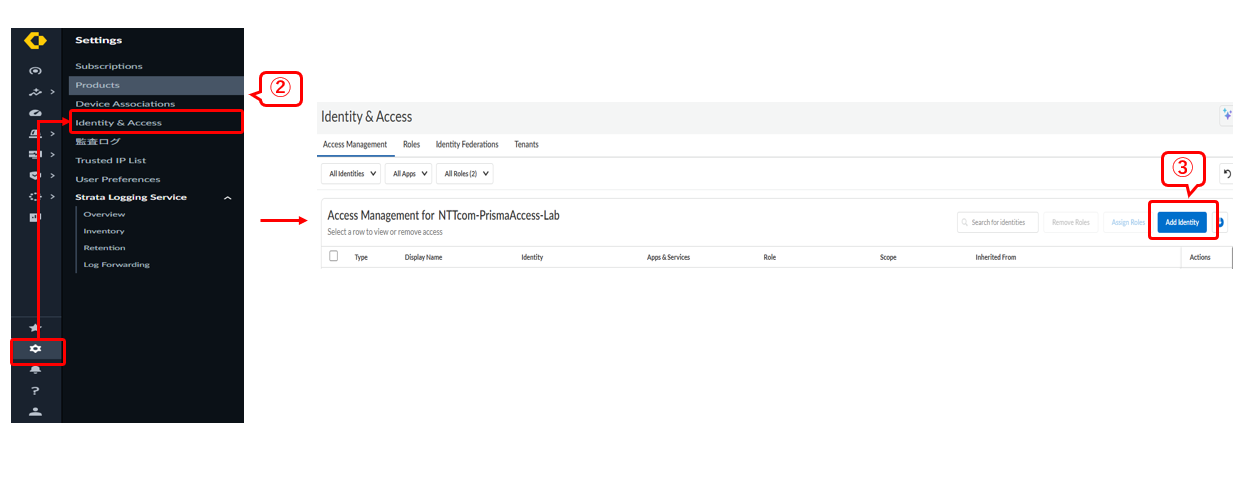Open the All Identities dropdown
The width and height of the screenshot is (1243, 478).
(354, 174)
